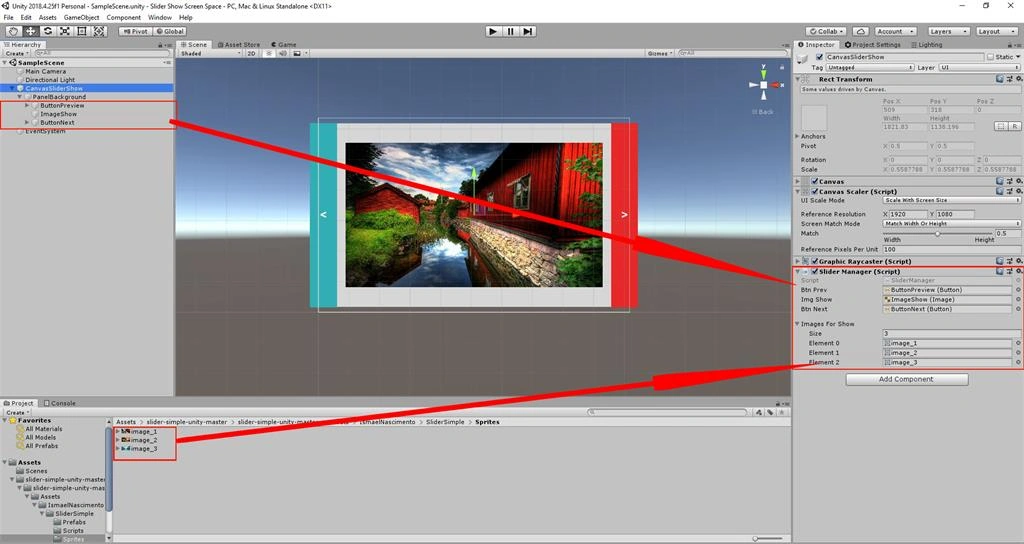The height and width of the screenshot is (544, 1024).
Task: Click the Project panel icon size slider
Action: (x=767, y=539)
